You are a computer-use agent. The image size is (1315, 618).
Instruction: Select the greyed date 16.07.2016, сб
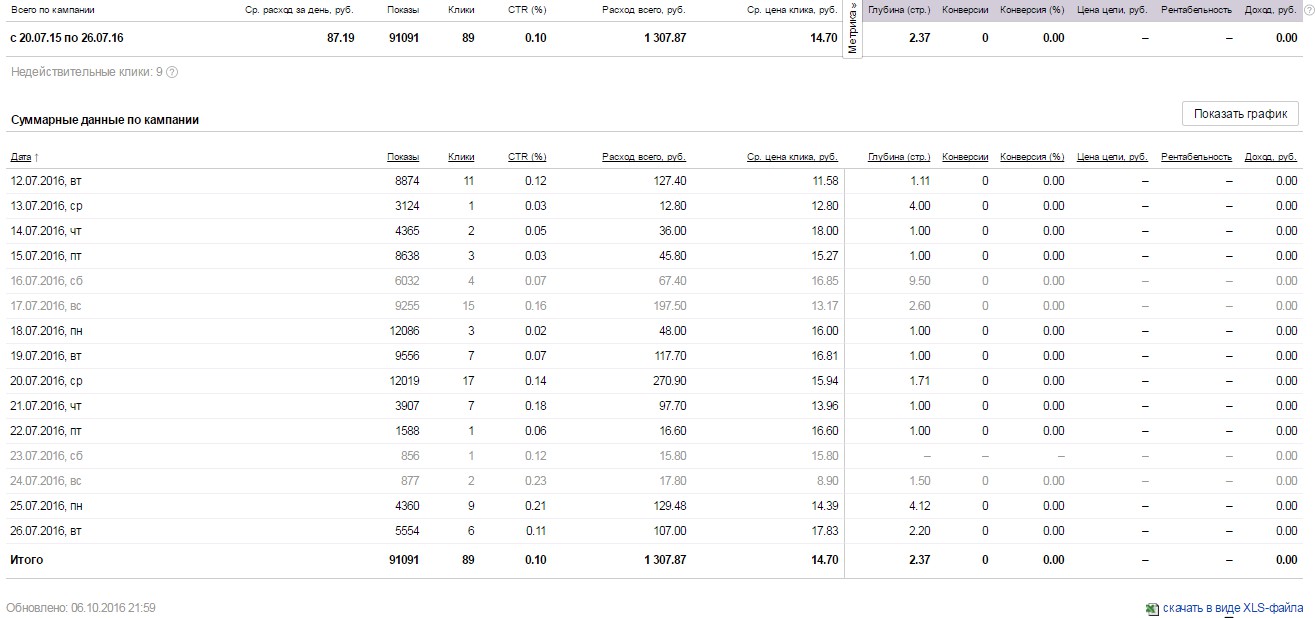coord(46,281)
